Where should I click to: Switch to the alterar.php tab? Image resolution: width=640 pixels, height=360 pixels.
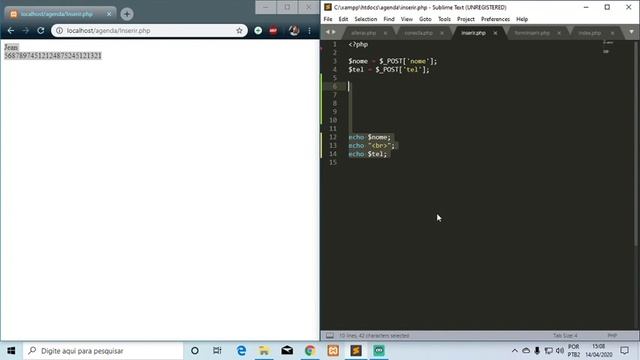[363, 33]
